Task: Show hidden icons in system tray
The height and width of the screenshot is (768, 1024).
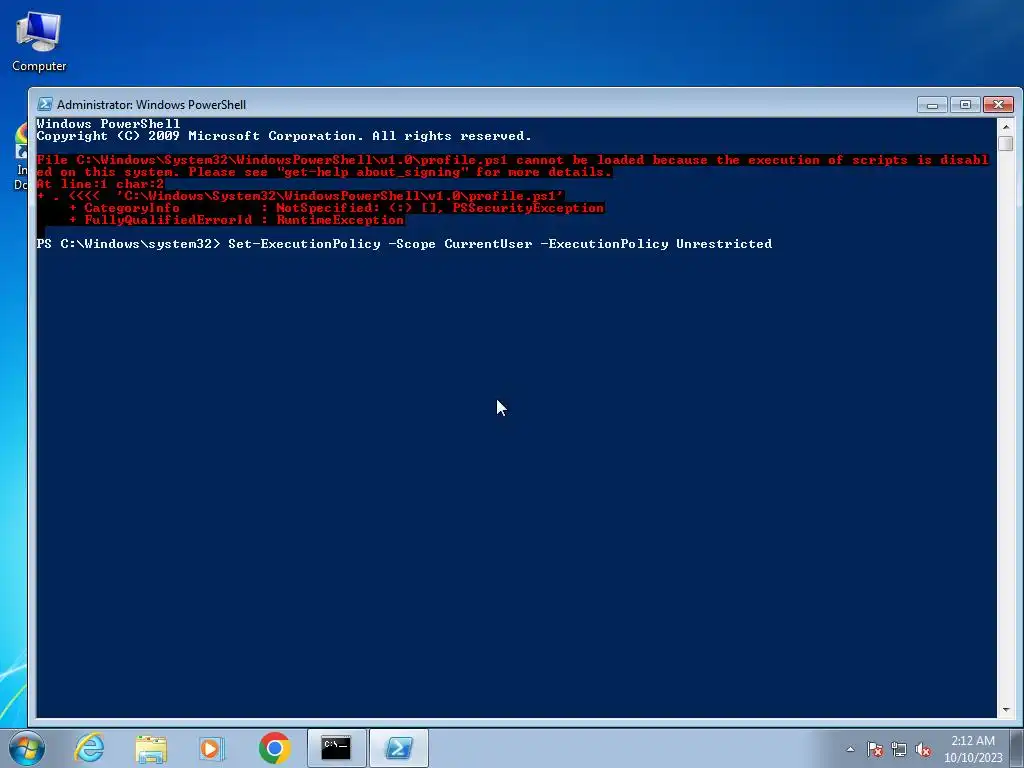Action: click(850, 749)
